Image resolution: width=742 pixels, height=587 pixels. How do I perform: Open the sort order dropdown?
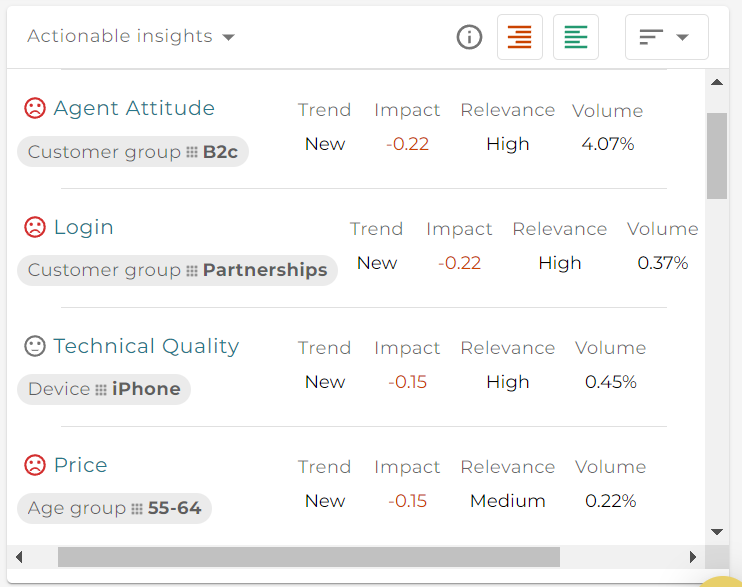coord(666,37)
